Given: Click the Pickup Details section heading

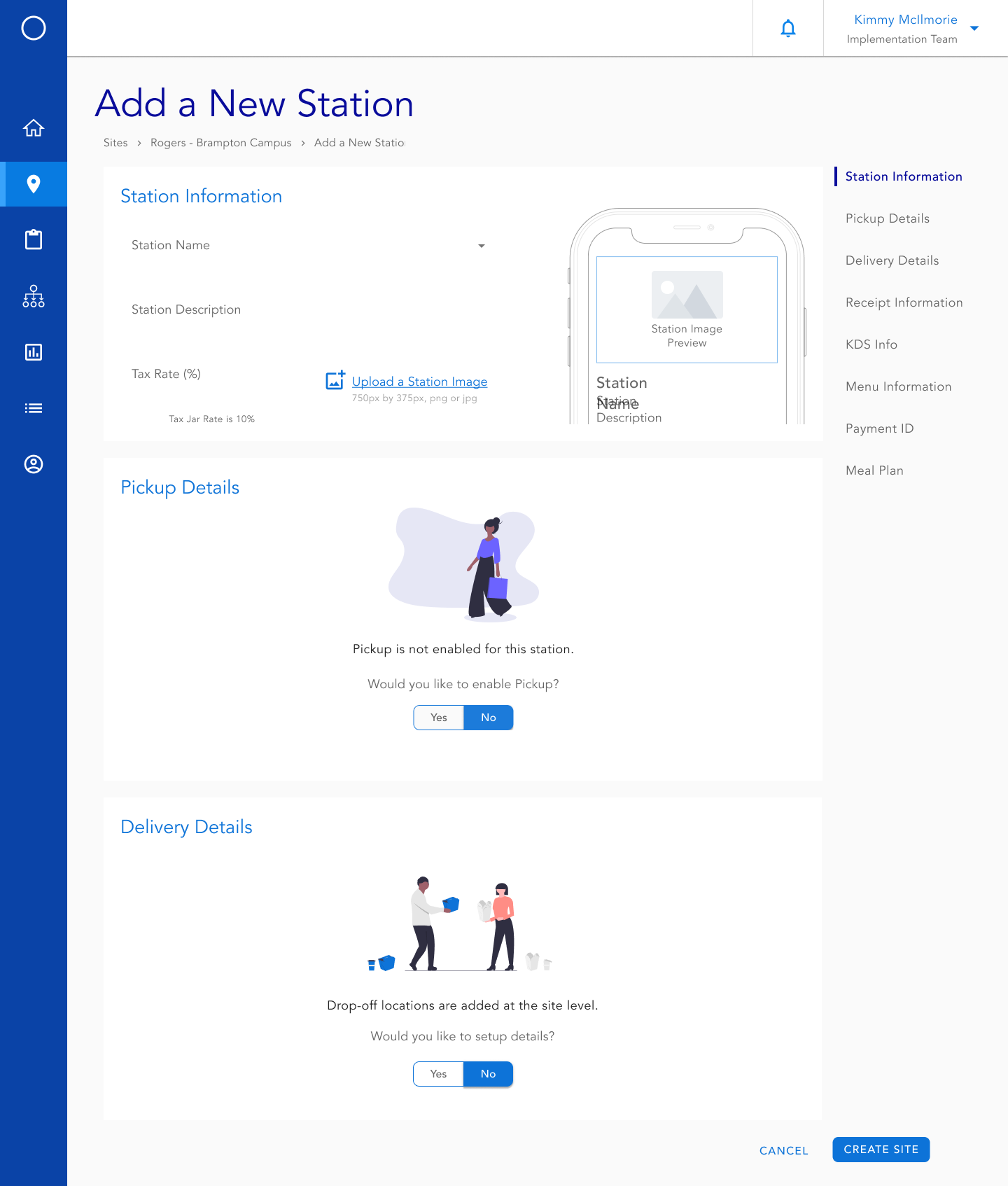Looking at the screenshot, I should [x=180, y=487].
